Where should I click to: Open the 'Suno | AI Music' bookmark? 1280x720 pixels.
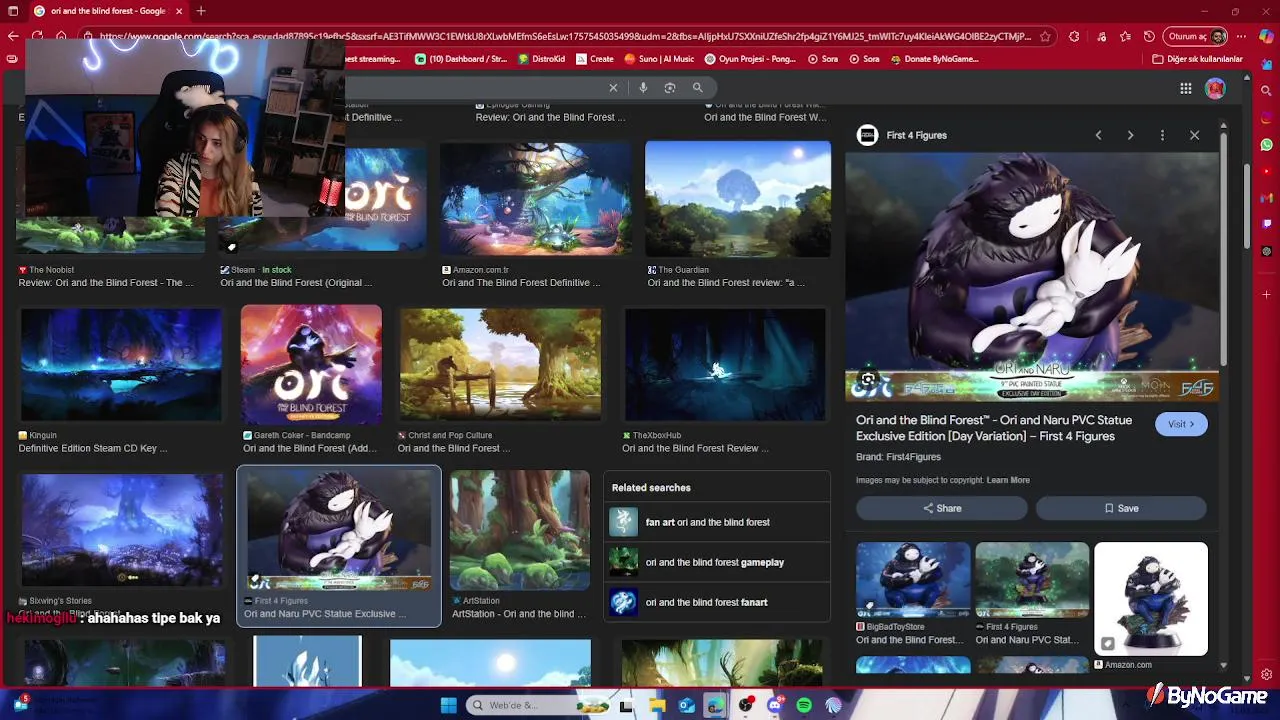(x=659, y=59)
